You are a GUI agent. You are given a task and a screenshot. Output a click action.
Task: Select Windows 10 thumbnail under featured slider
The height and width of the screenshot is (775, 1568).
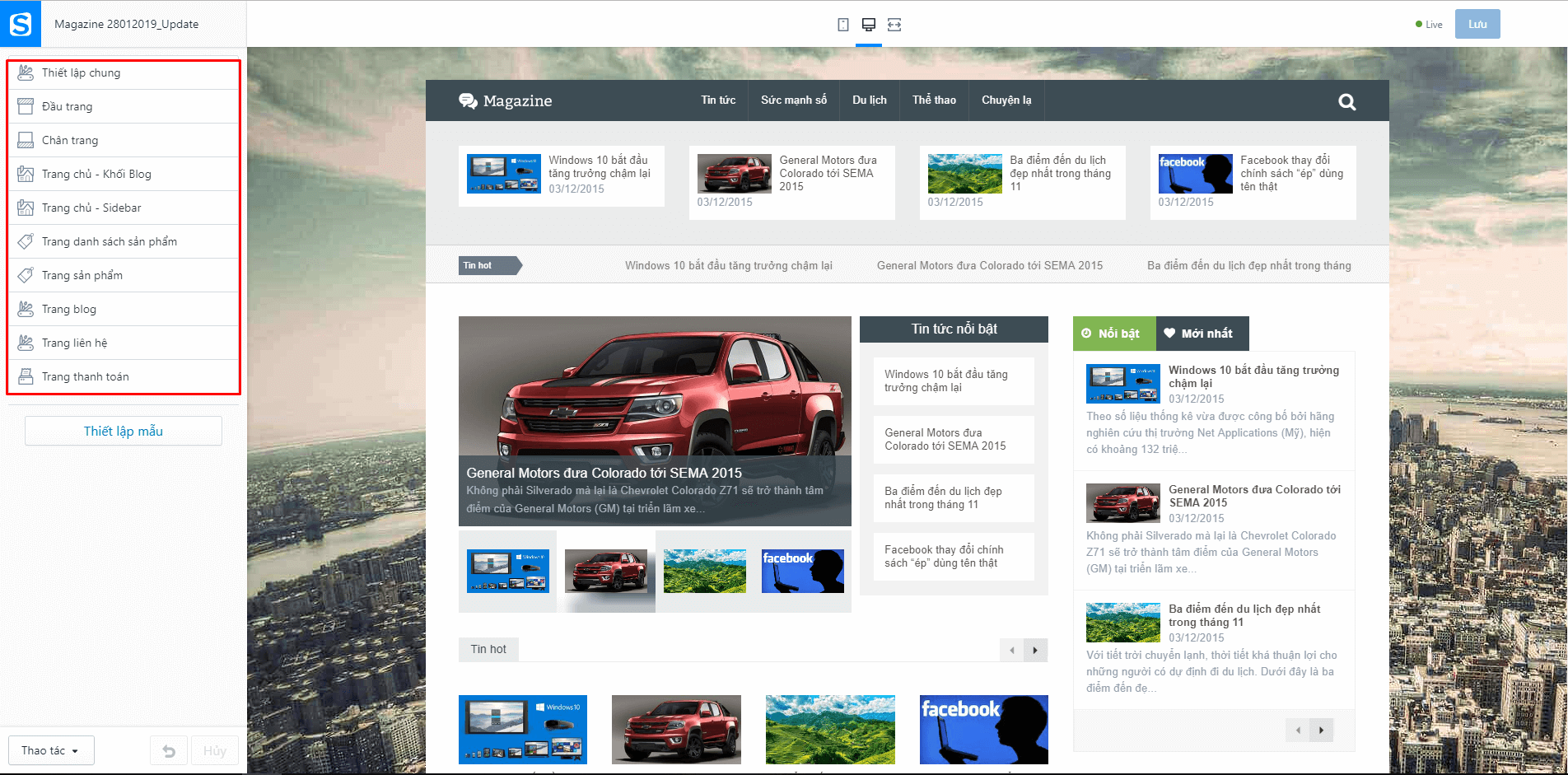(x=508, y=572)
